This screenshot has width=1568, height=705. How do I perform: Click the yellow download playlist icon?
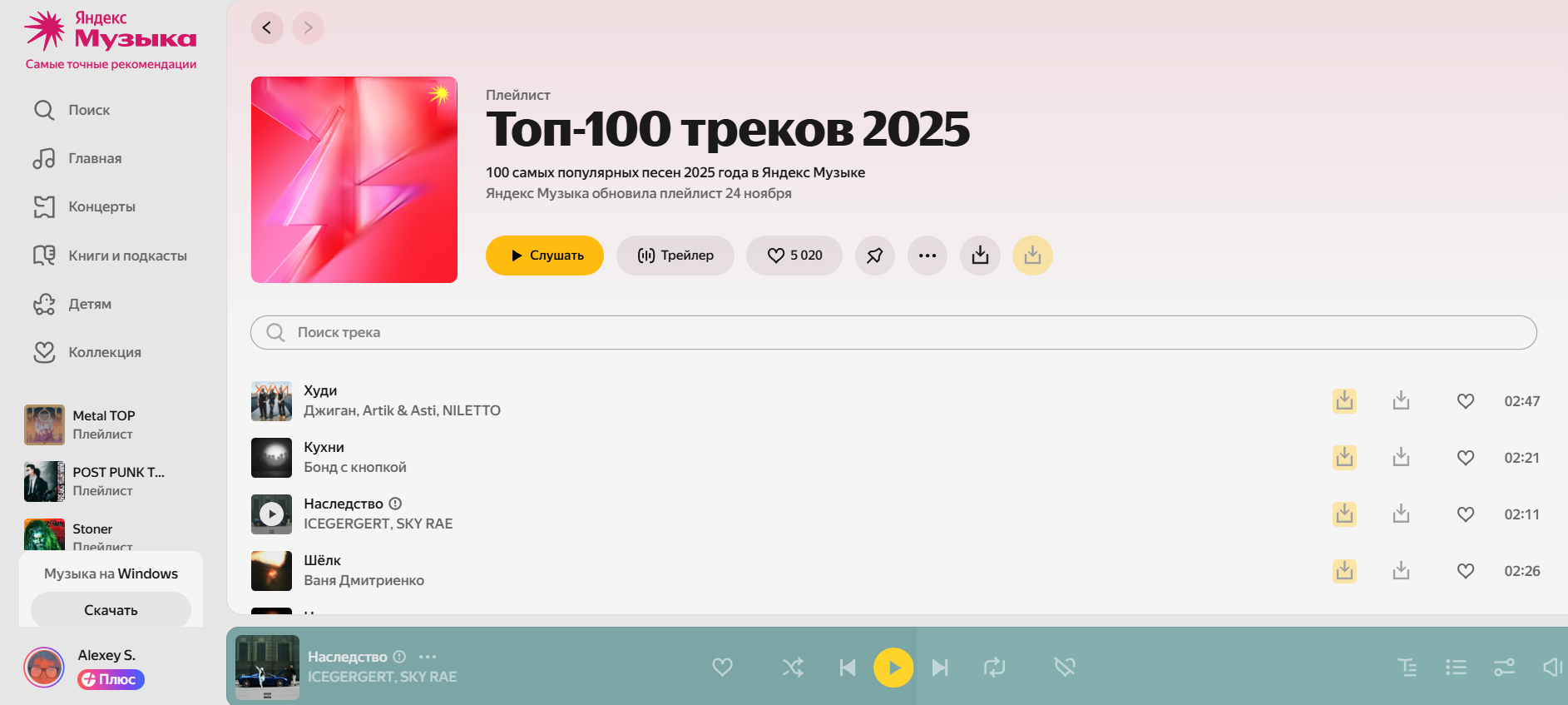click(1032, 256)
